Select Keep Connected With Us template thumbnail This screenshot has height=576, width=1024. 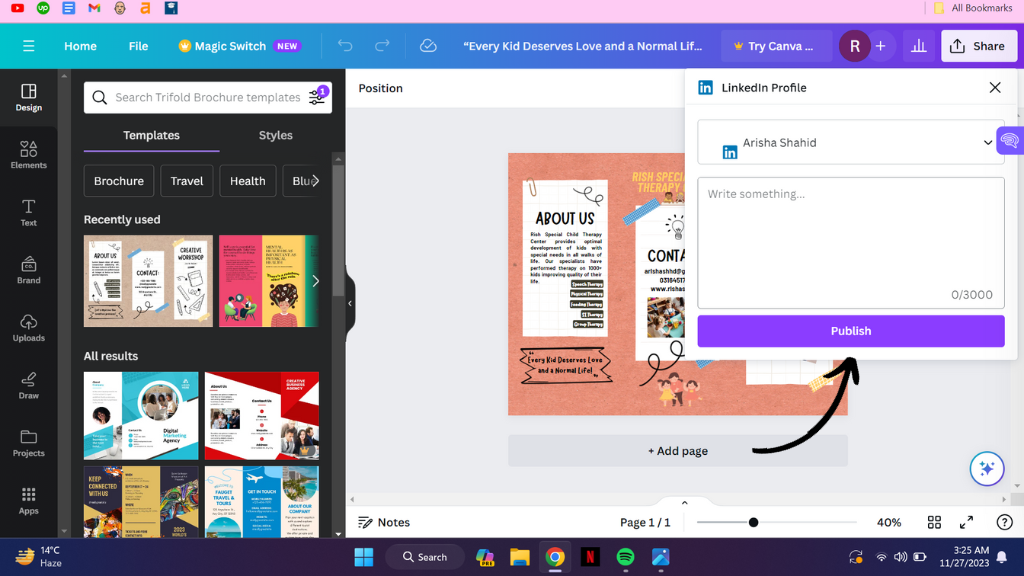tap(141, 502)
